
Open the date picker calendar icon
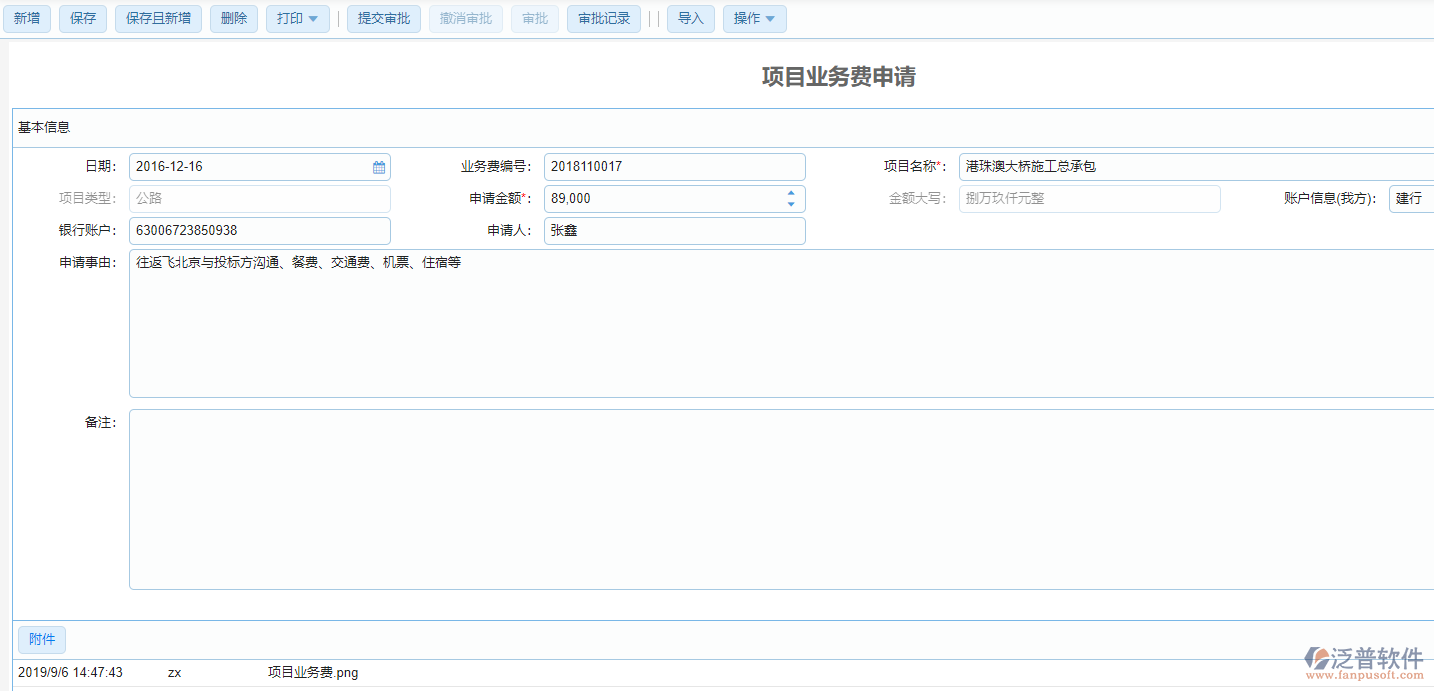pyautogui.click(x=378, y=166)
